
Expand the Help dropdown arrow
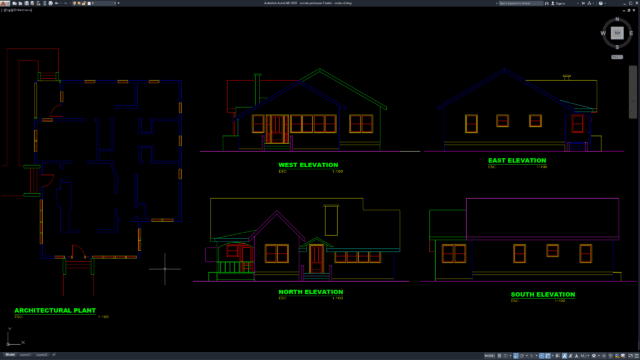(x=605, y=3)
